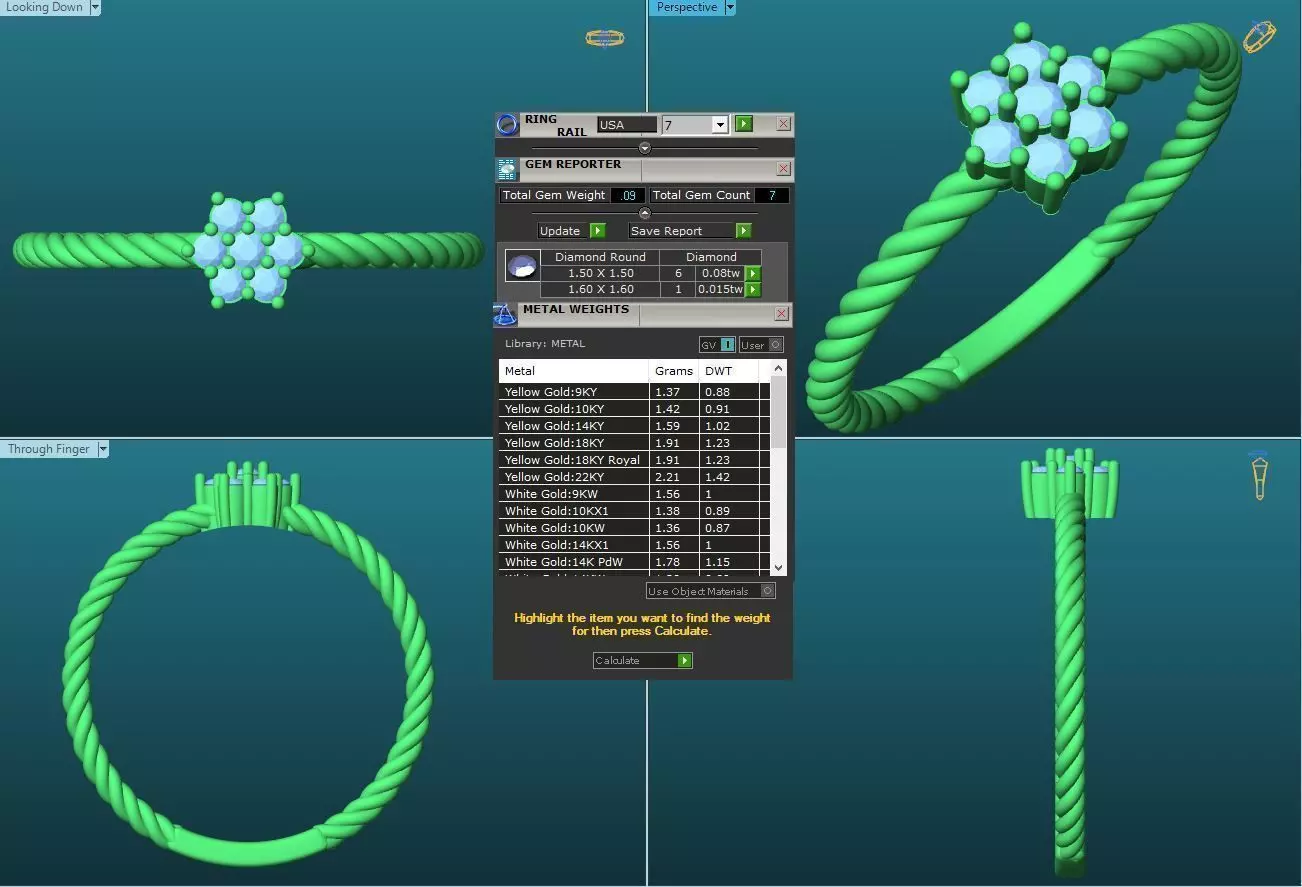Open the Looking Down viewport menu arrow
Image resolution: width=1302 pixels, height=887 pixels.
click(95, 7)
